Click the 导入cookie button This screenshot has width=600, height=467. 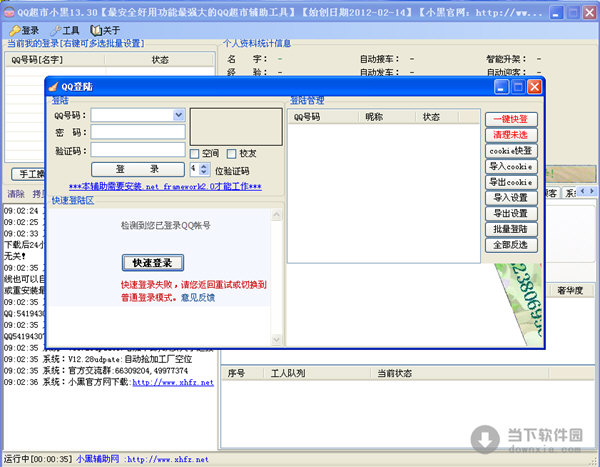click(511, 167)
